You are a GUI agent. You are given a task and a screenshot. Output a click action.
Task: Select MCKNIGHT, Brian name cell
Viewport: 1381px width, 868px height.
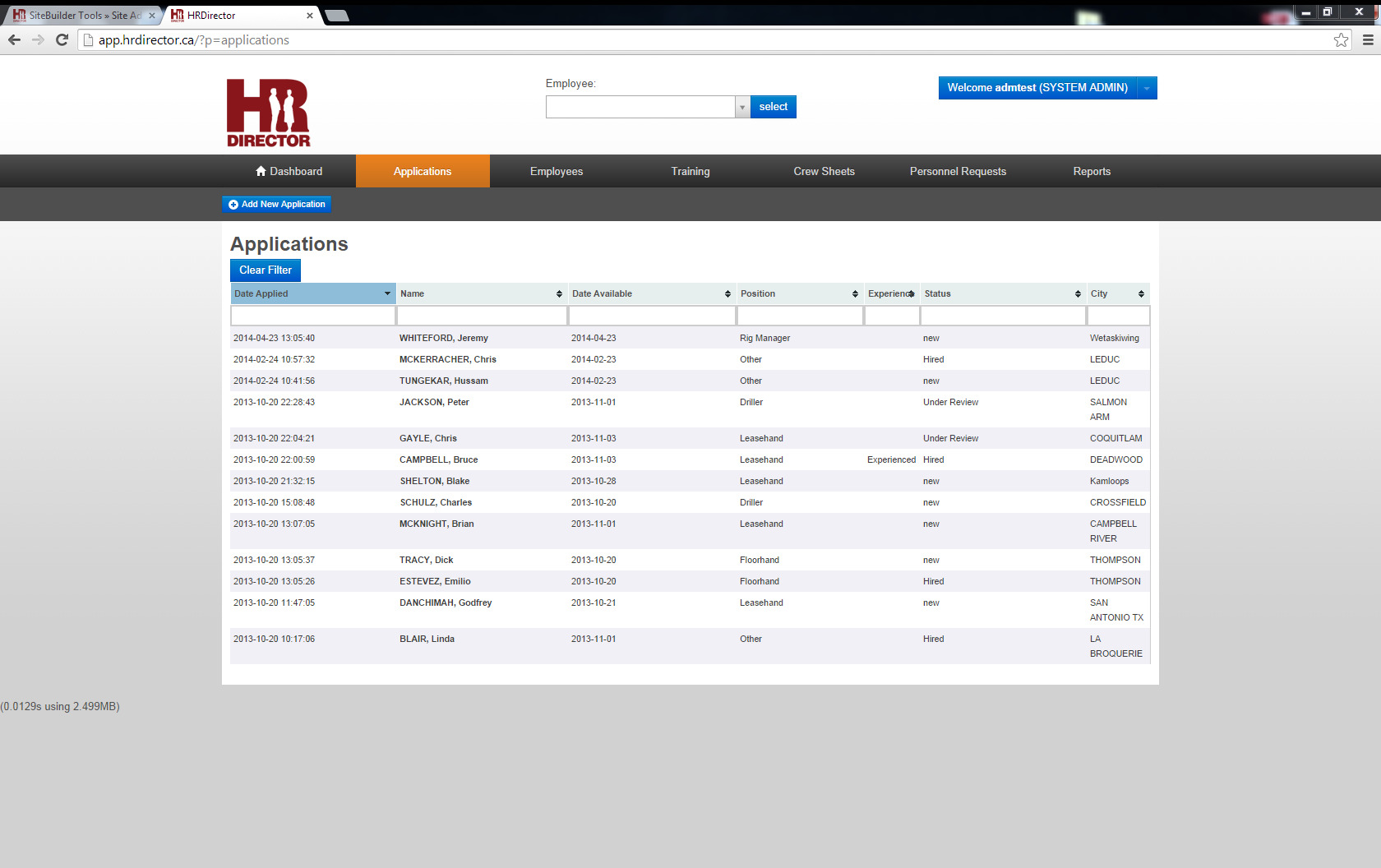tap(436, 524)
